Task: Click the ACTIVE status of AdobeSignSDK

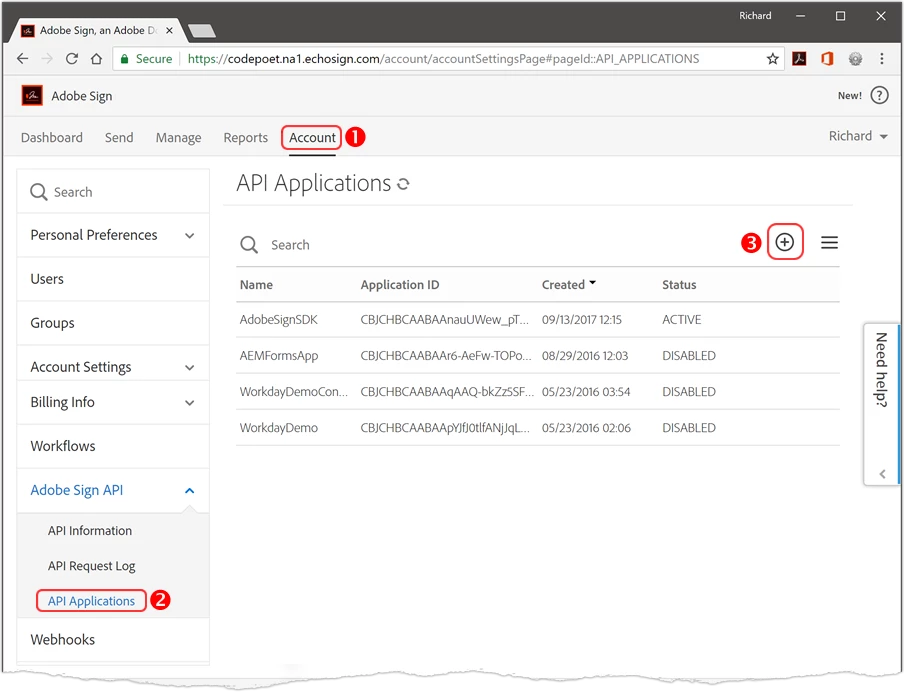Action: [x=681, y=320]
